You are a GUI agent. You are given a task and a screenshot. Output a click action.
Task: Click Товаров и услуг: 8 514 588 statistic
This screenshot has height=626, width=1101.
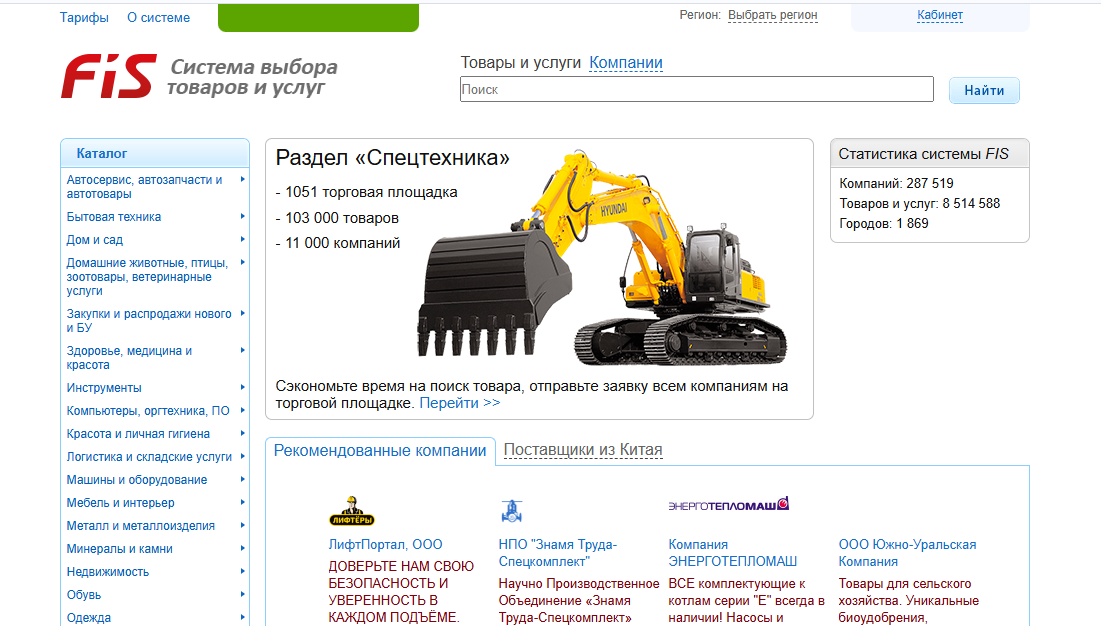[x=919, y=204]
